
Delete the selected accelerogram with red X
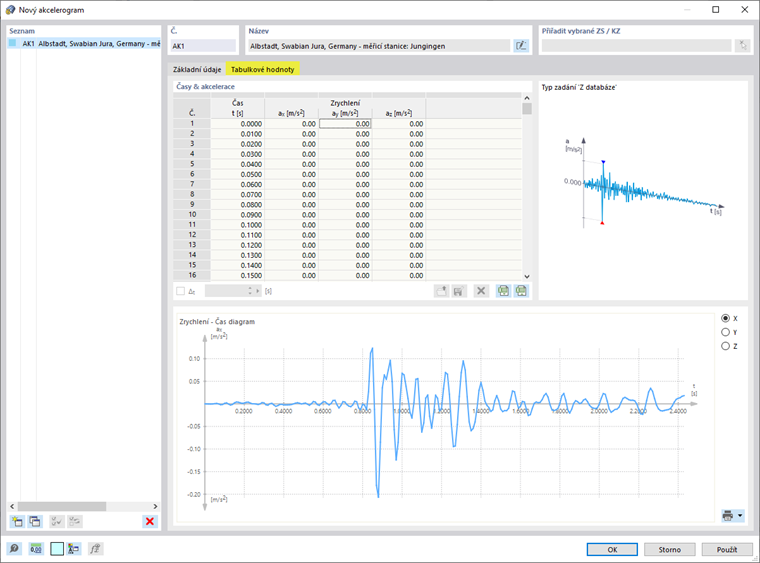150,521
